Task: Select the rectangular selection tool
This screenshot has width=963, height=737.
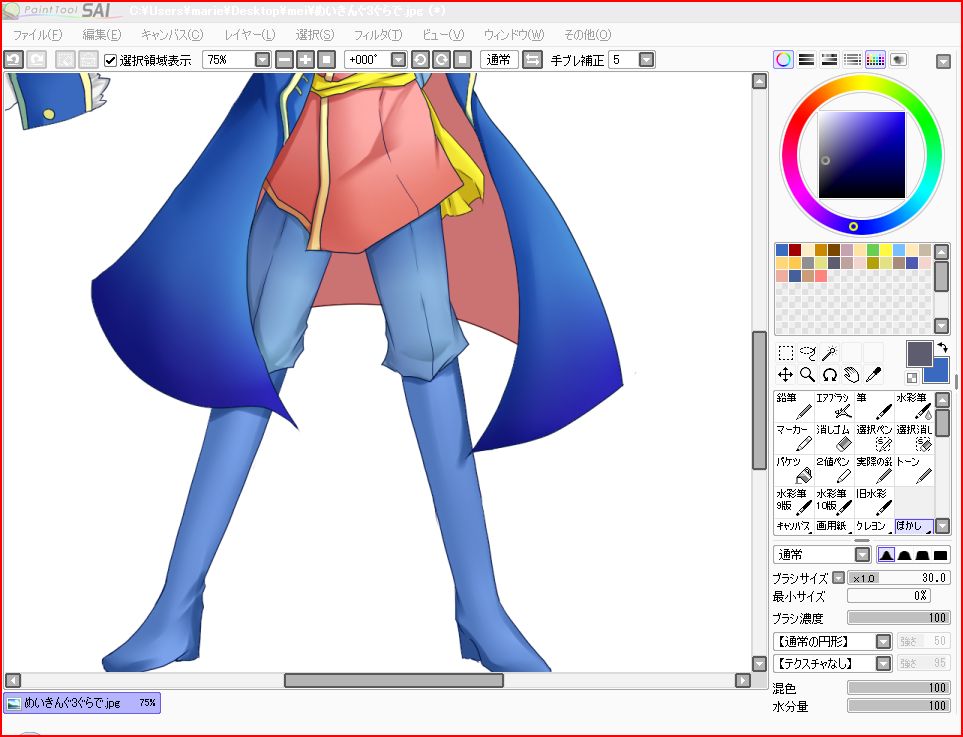Action: (786, 353)
